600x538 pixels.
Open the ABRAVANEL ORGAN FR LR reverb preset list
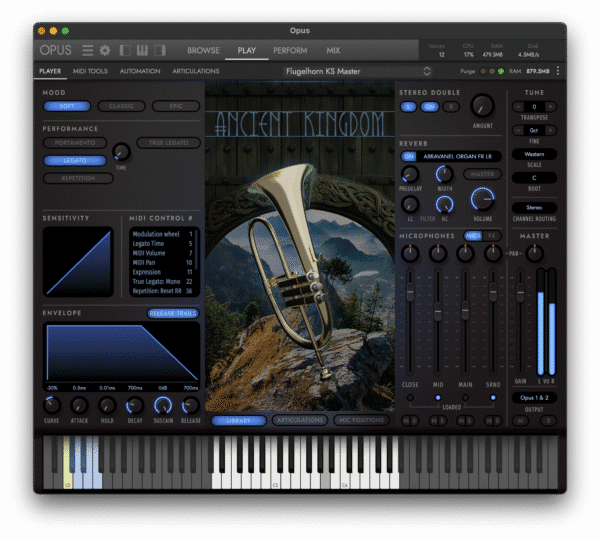(458, 156)
